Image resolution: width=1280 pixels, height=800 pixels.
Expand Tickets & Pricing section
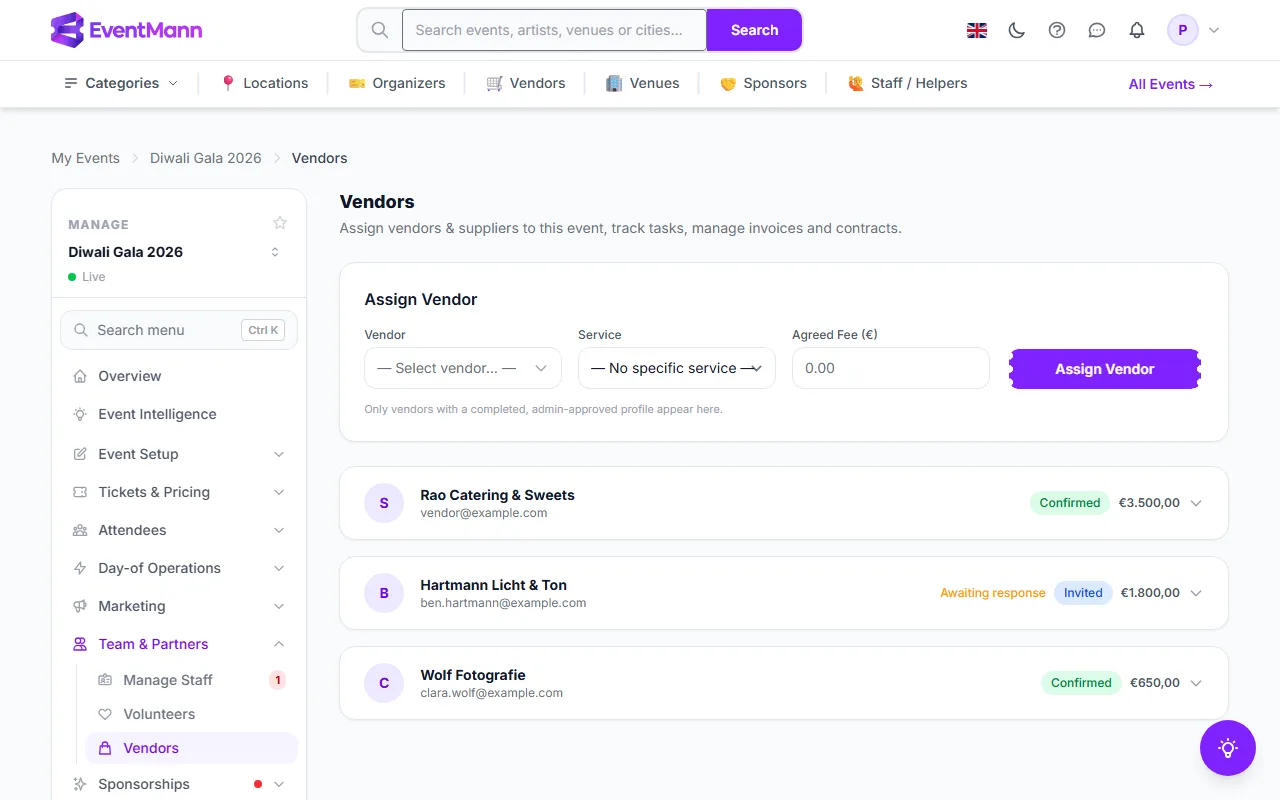point(179,492)
